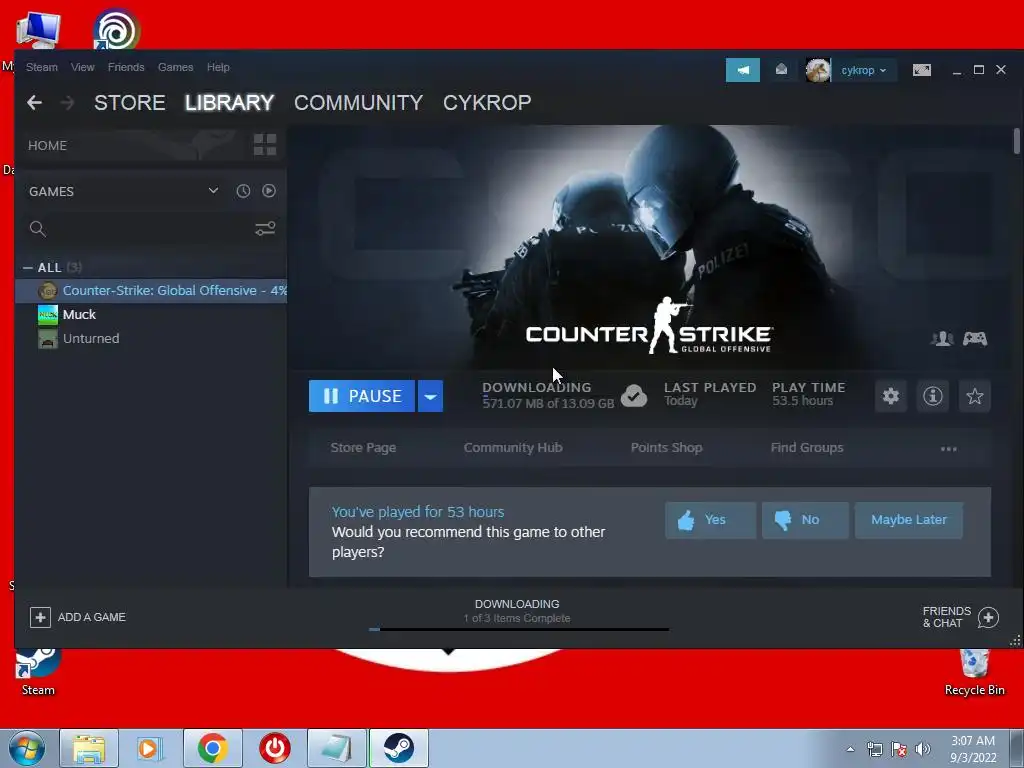Collapse the ALL games category
Viewport: 1024px width, 768px height.
(27, 267)
